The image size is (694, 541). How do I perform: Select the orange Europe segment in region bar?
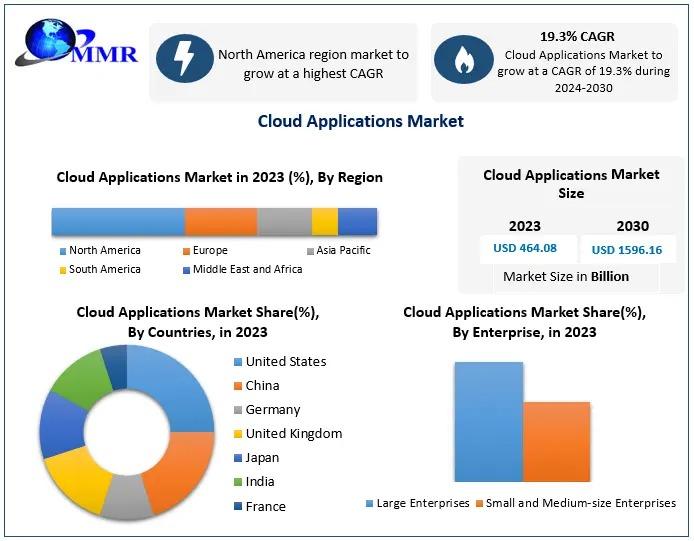pyautogui.click(x=221, y=221)
